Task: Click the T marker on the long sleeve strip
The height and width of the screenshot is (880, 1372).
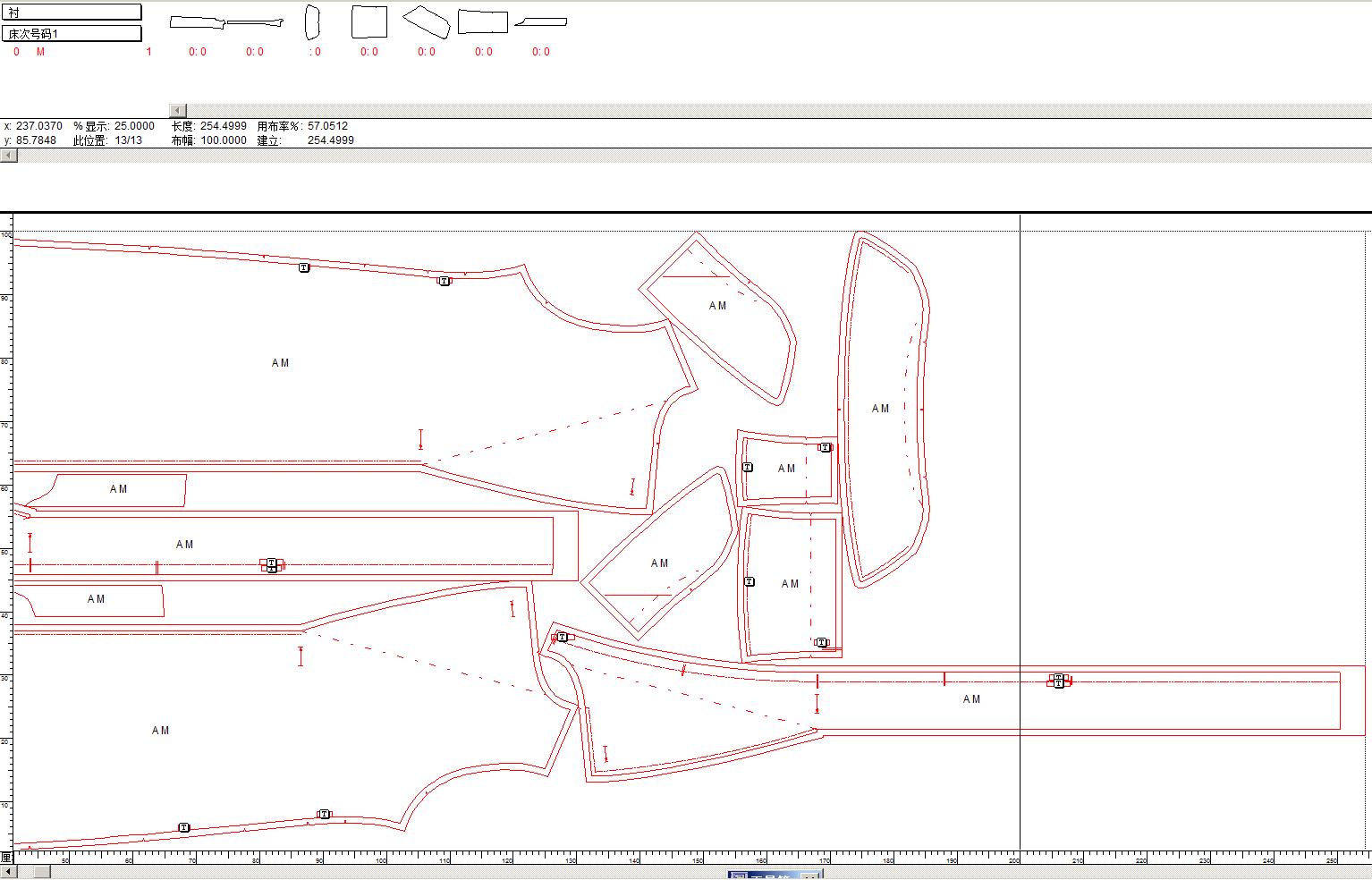Action: 1058,681
